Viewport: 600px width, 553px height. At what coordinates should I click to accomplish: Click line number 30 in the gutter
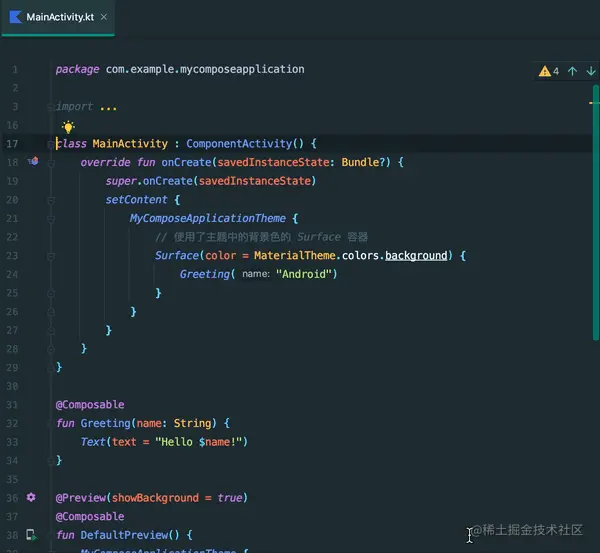pyautogui.click(x=12, y=386)
